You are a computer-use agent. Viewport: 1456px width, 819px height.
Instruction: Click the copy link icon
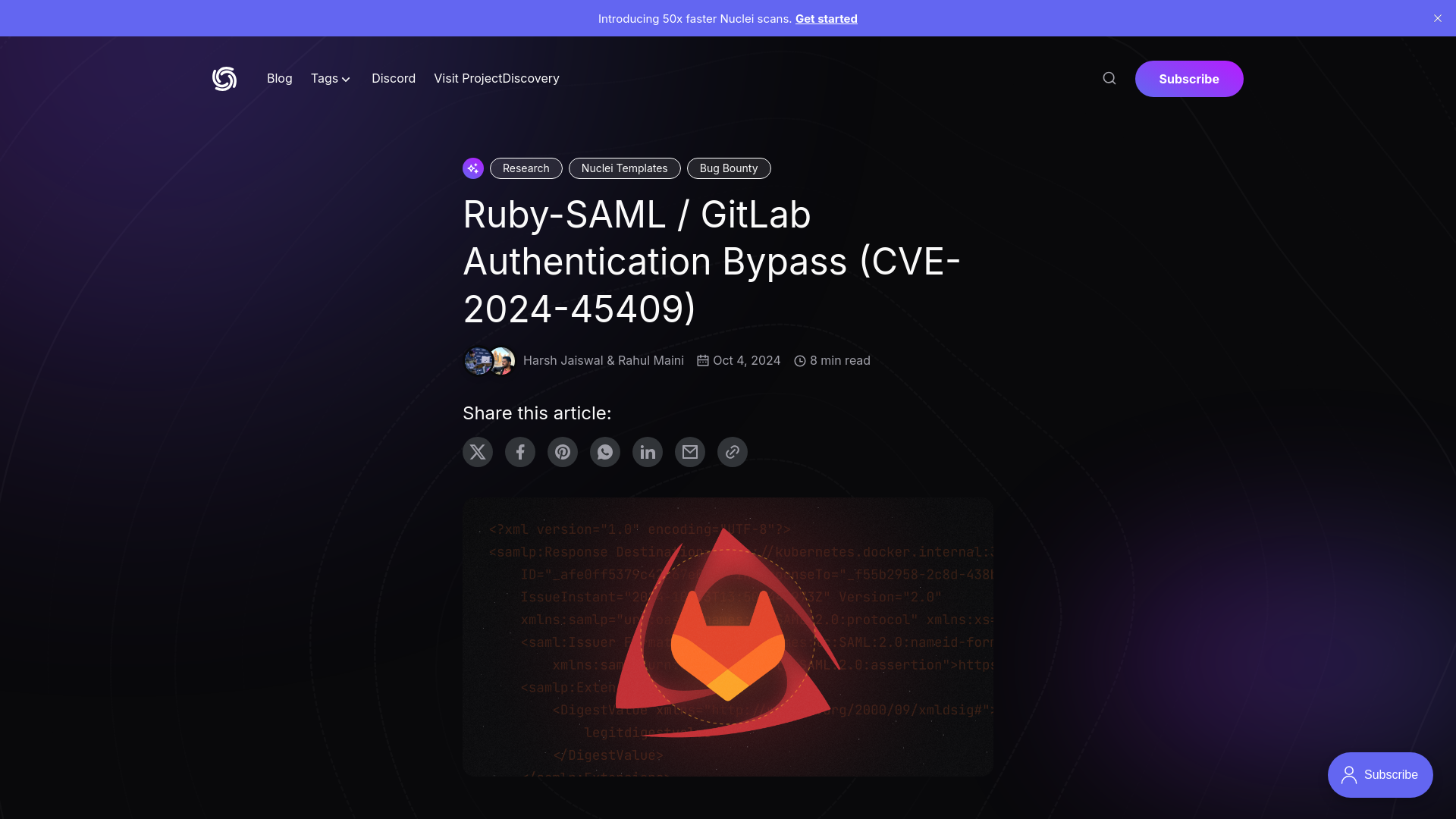[x=732, y=451]
